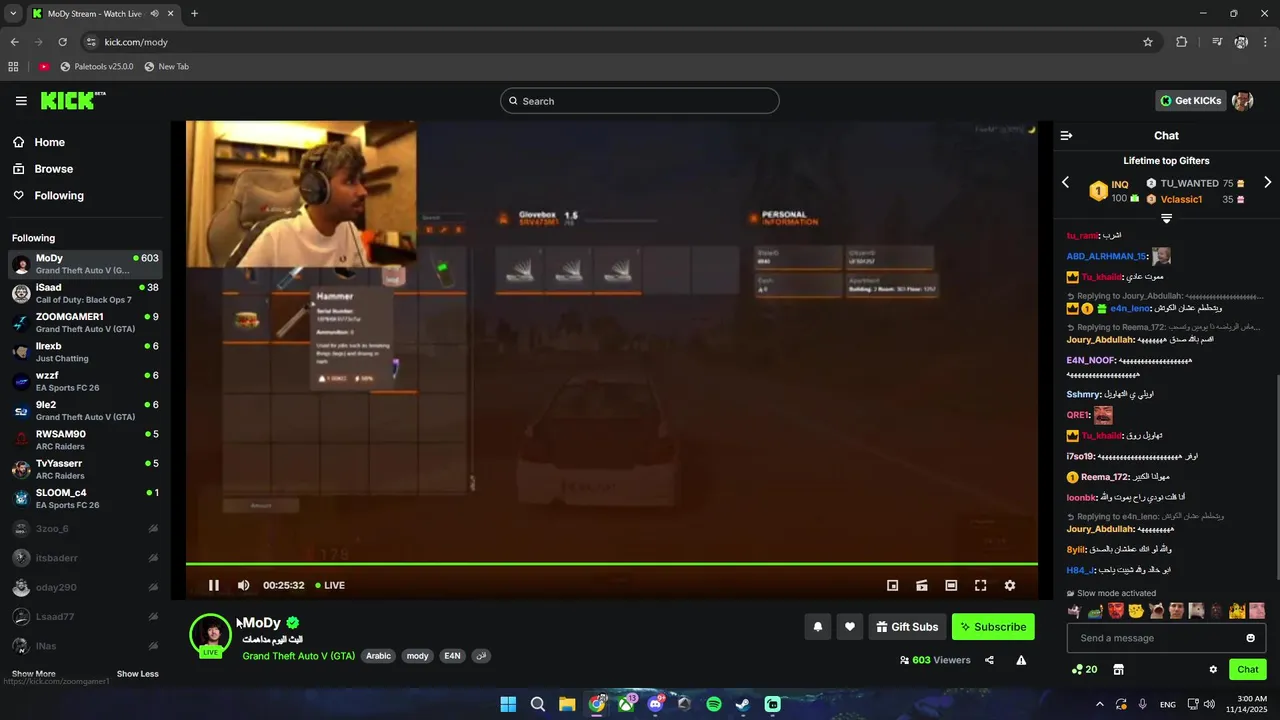Click the green stream progress bar
This screenshot has width=1280, height=720.
pos(611,564)
